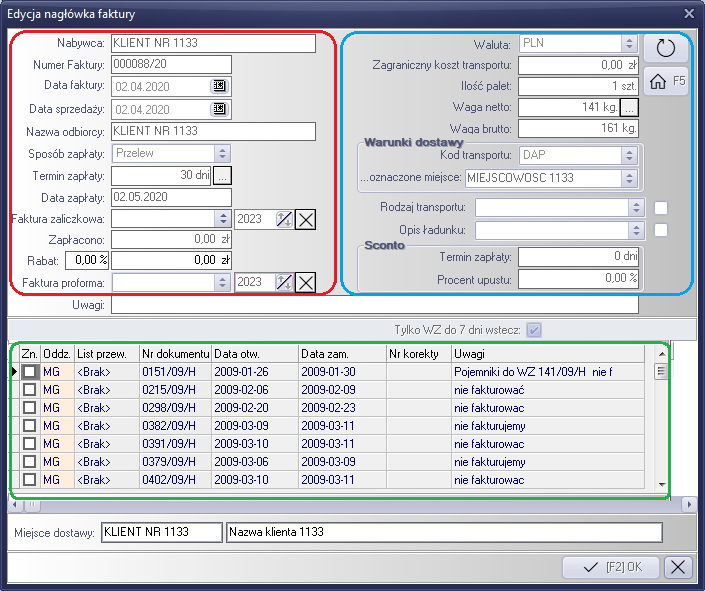
Task: Click the vertical scrollbar of the document list
Action: 660,430
